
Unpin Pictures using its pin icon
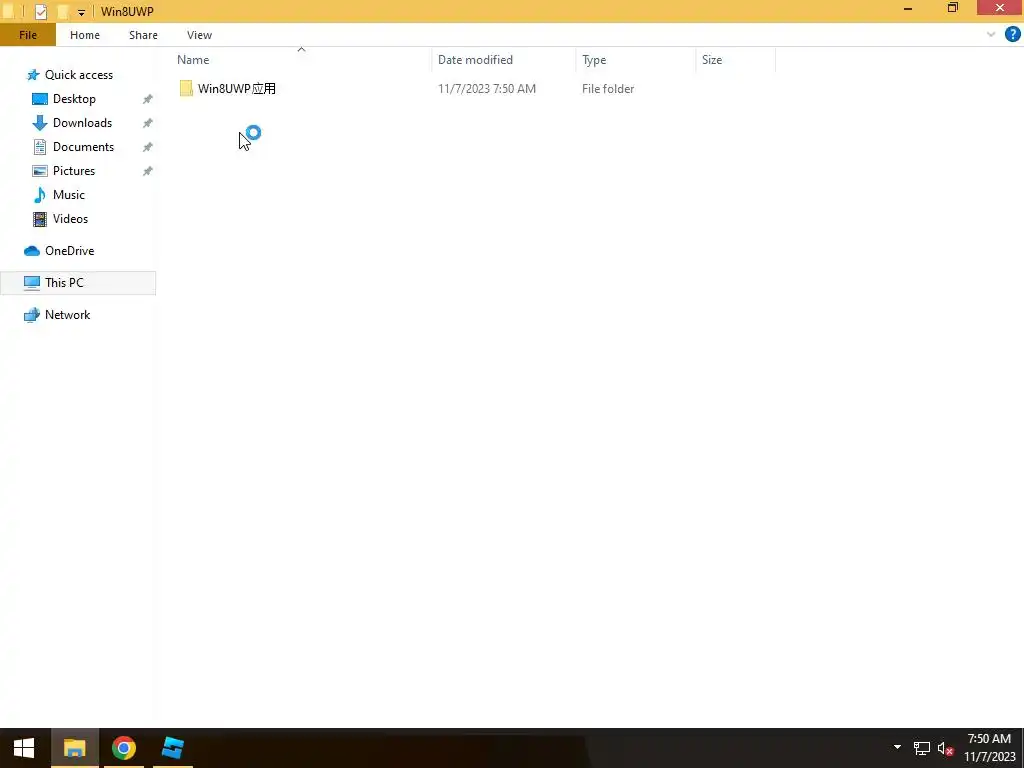click(148, 171)
